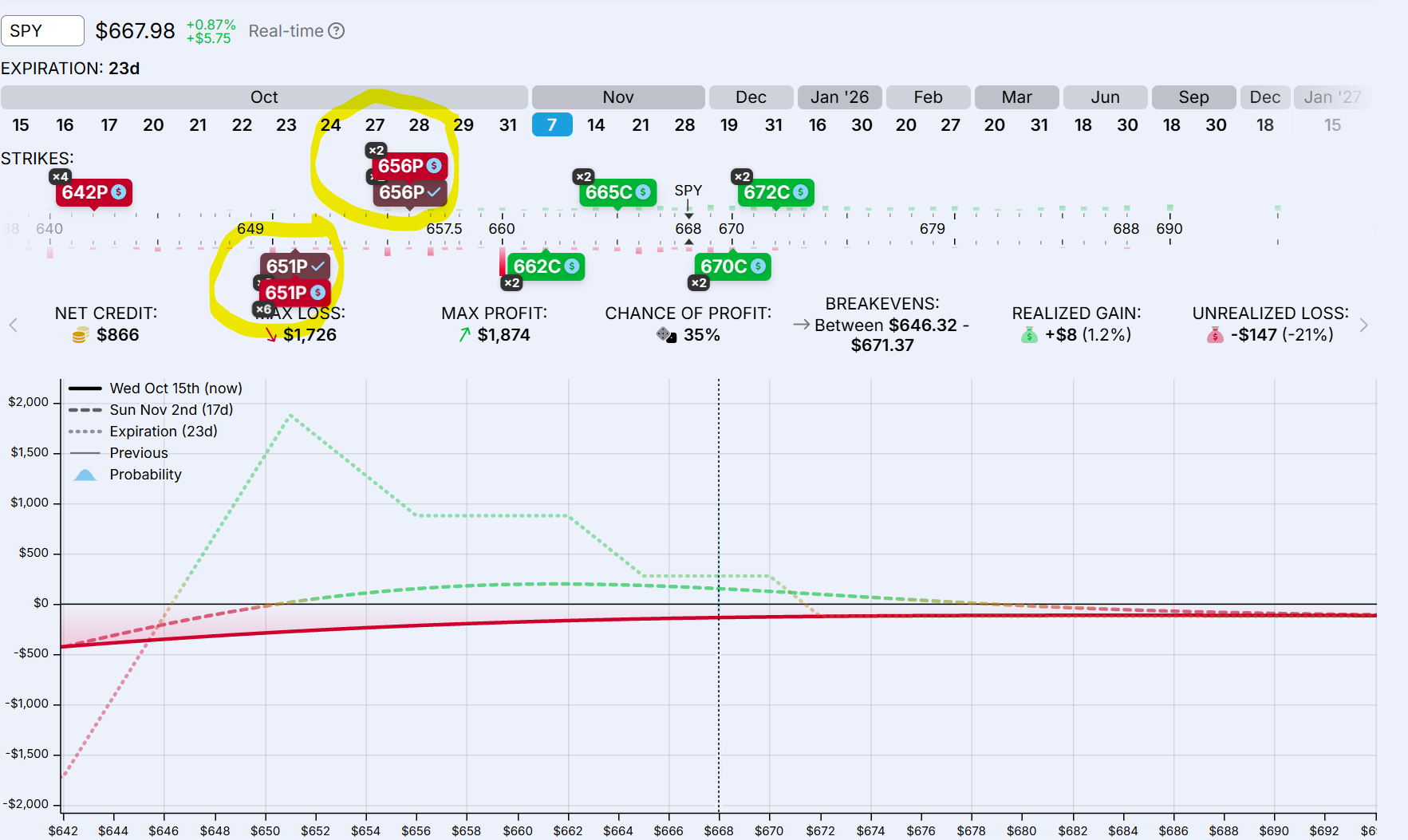Image resolution: width=1408 pixels, height=840 pixels.
Task: Click the SPY ticker symbol input
Action: pyautogui.click(x=42, y=31)
